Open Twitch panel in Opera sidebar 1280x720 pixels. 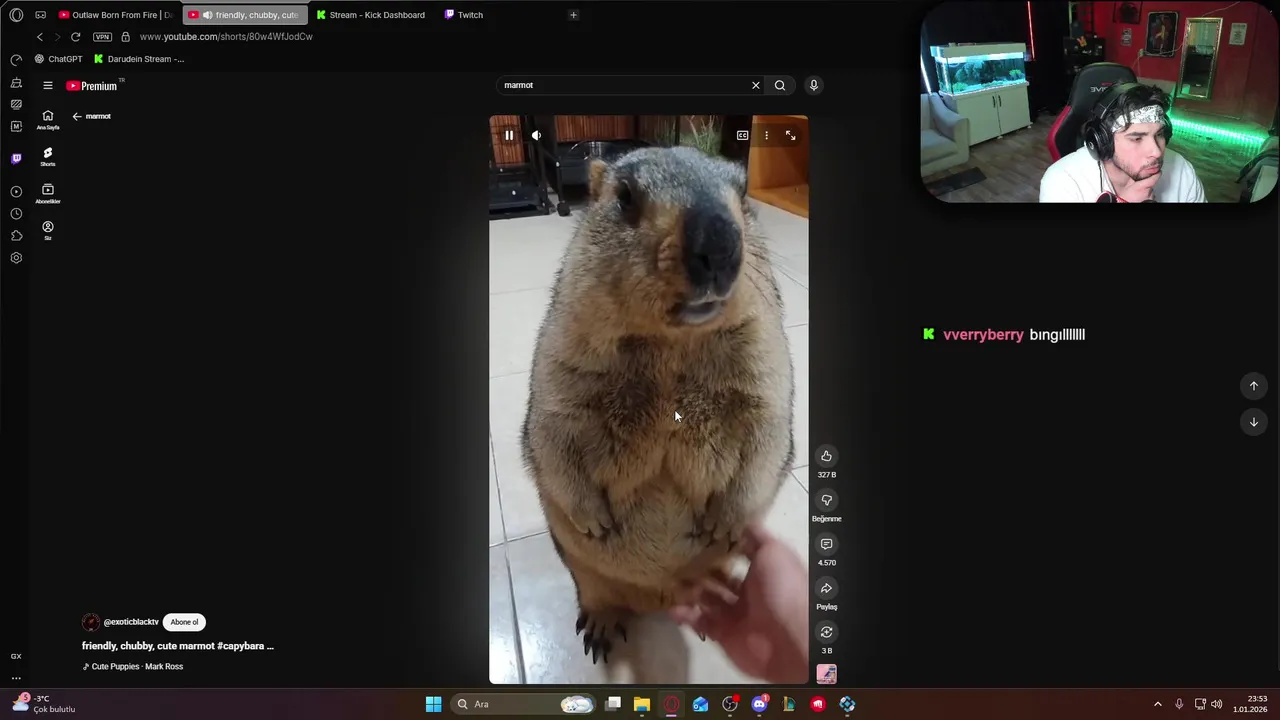(16, 158)
